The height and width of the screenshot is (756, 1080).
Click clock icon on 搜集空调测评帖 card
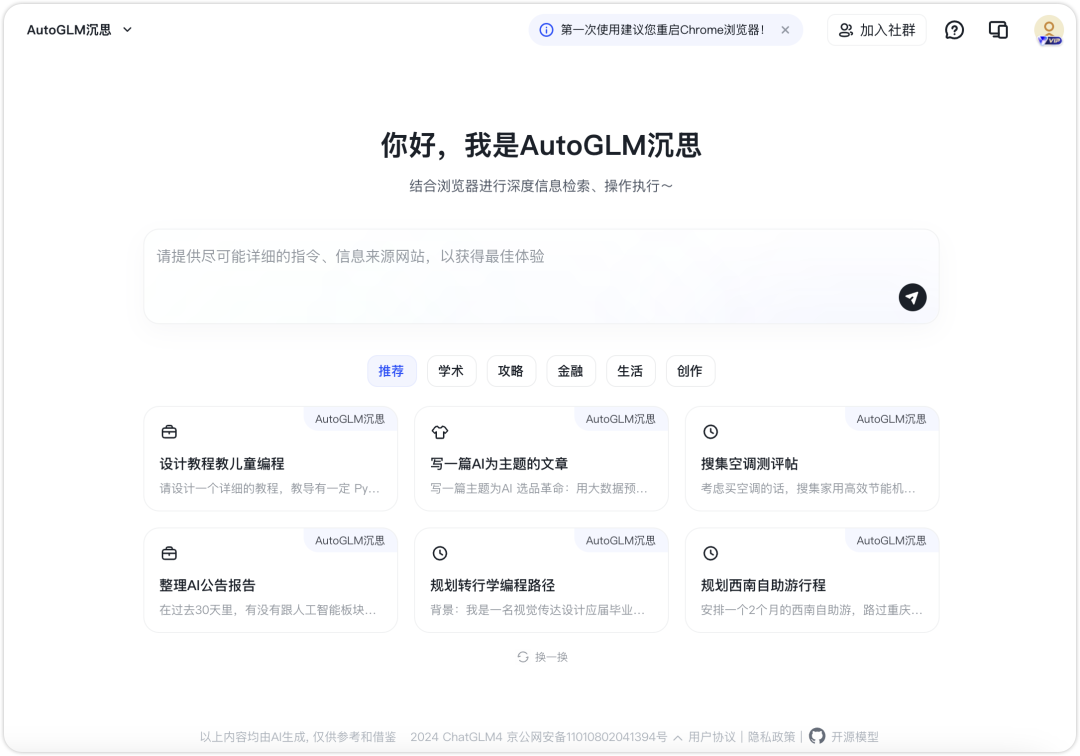point(711,432)
